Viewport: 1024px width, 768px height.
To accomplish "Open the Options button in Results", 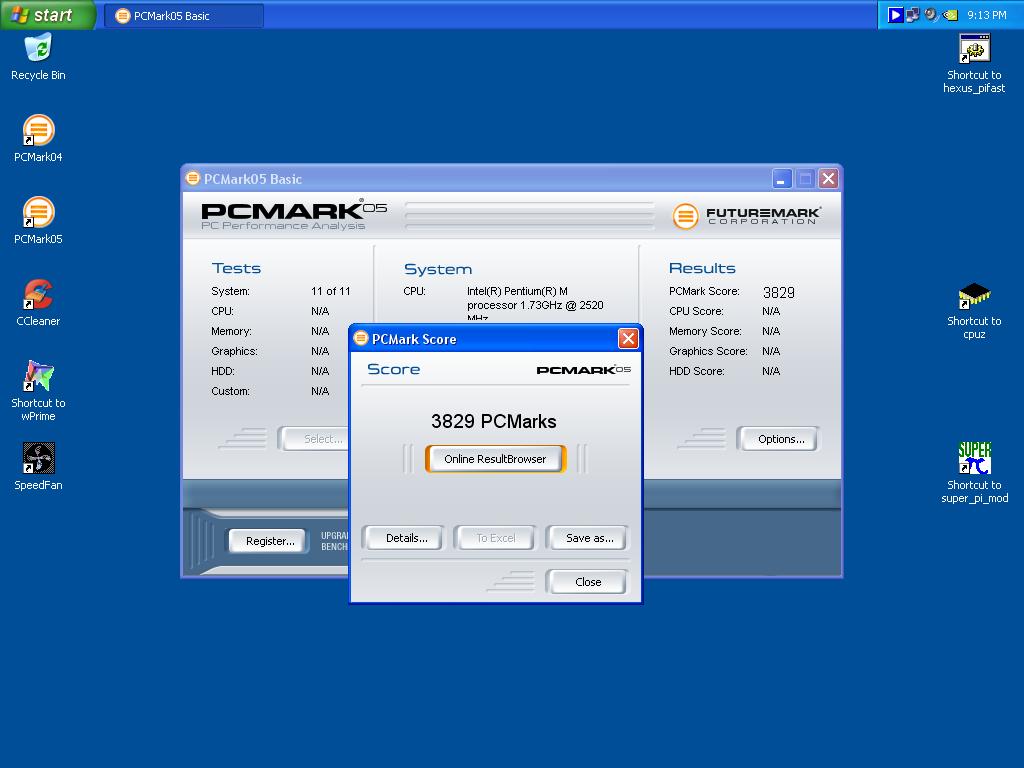I will [780, 440].
